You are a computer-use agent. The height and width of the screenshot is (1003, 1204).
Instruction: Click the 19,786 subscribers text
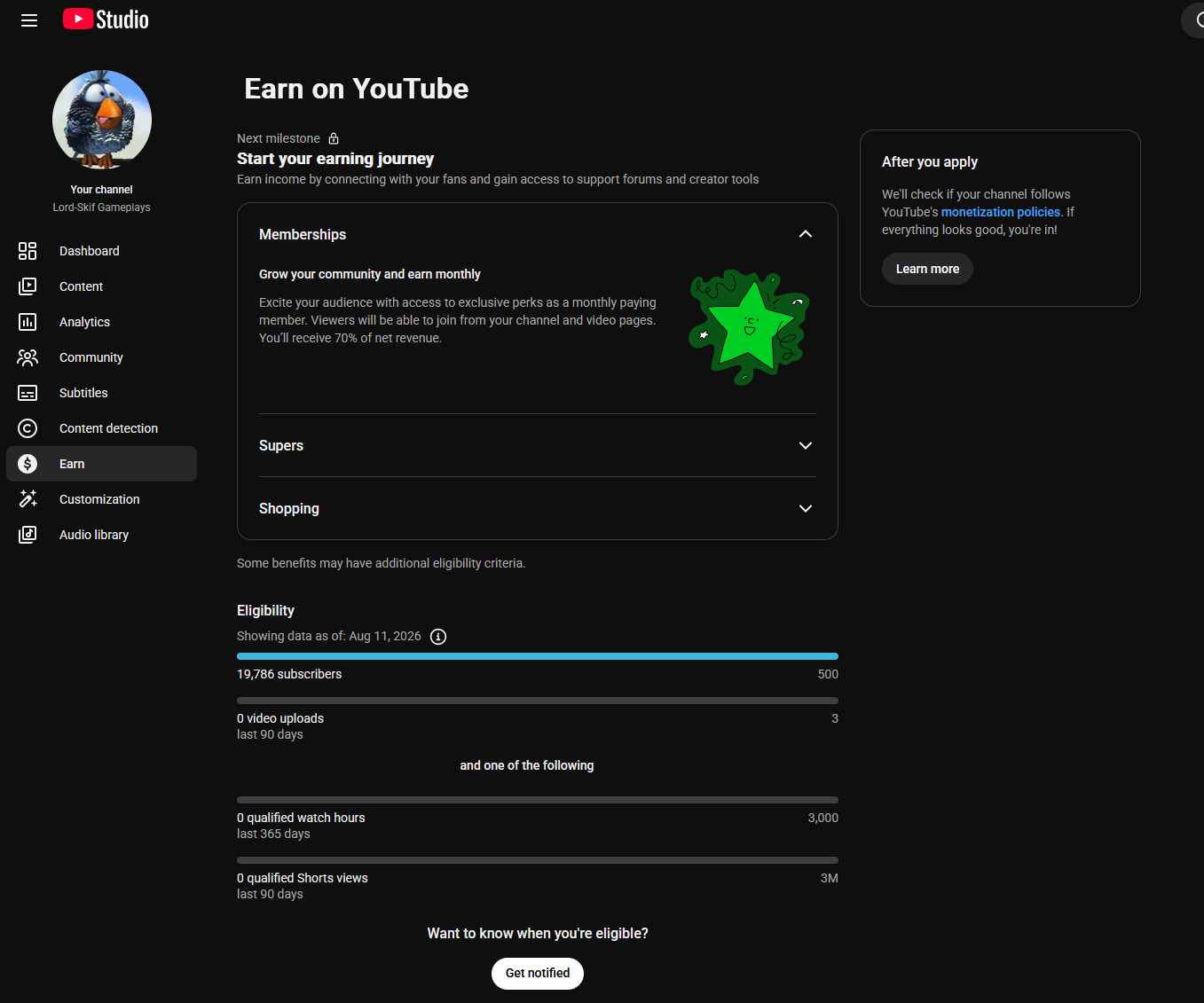(289, 674)
